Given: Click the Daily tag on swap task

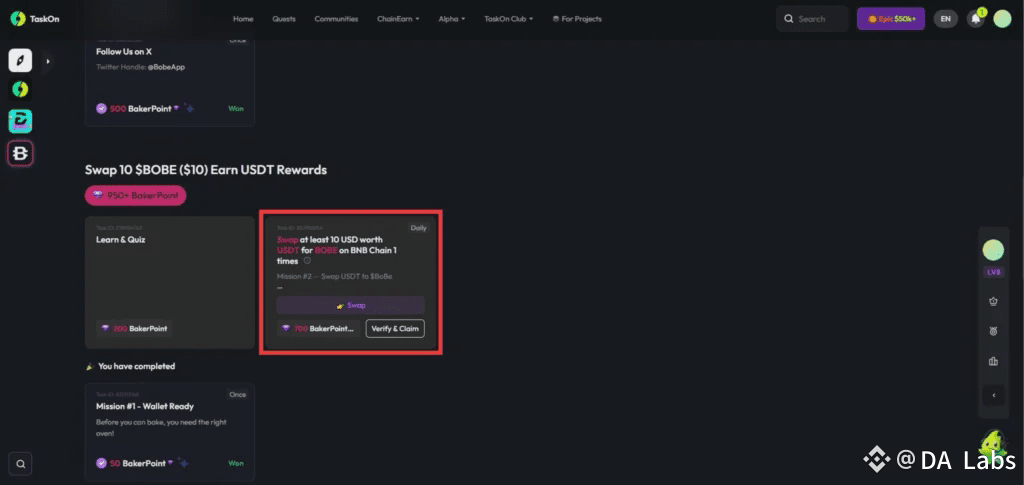Looking at the screenshot, I should [x=418, y=228].
